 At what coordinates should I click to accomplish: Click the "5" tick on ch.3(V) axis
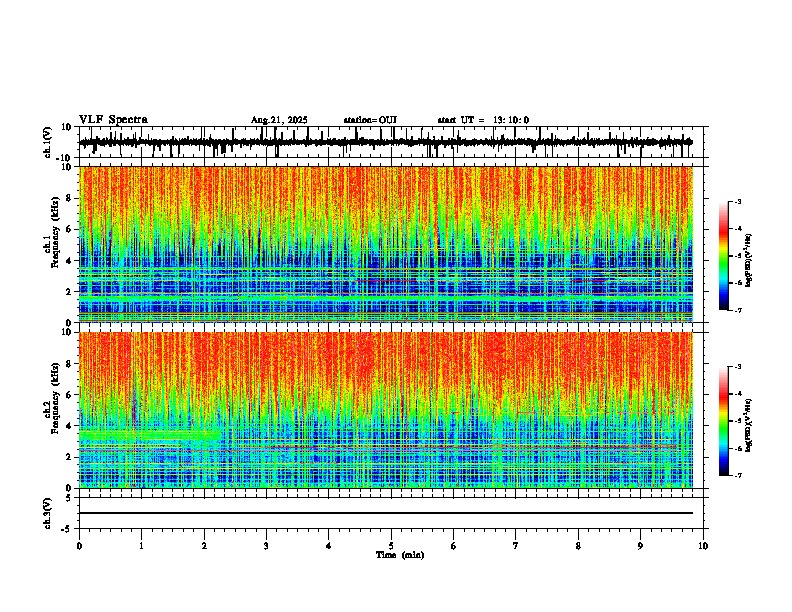(70, 497)
